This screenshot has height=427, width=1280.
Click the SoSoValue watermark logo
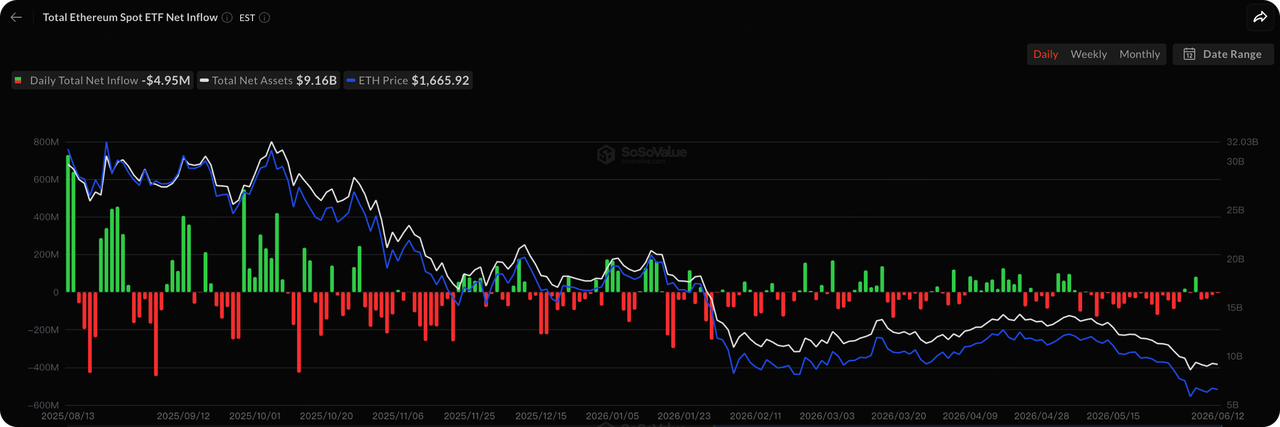[x=641, y=154]
